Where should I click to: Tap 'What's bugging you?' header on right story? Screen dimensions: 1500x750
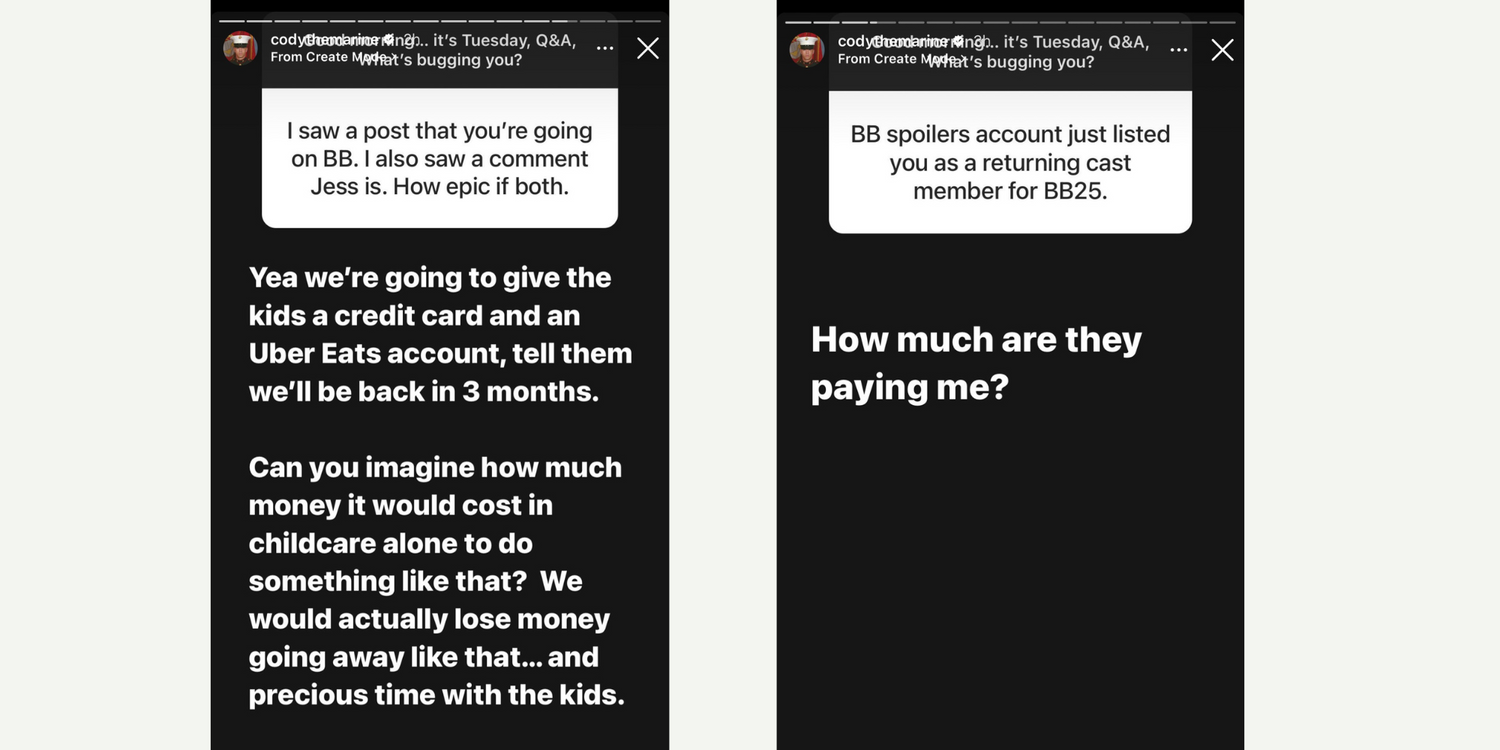1012,62
